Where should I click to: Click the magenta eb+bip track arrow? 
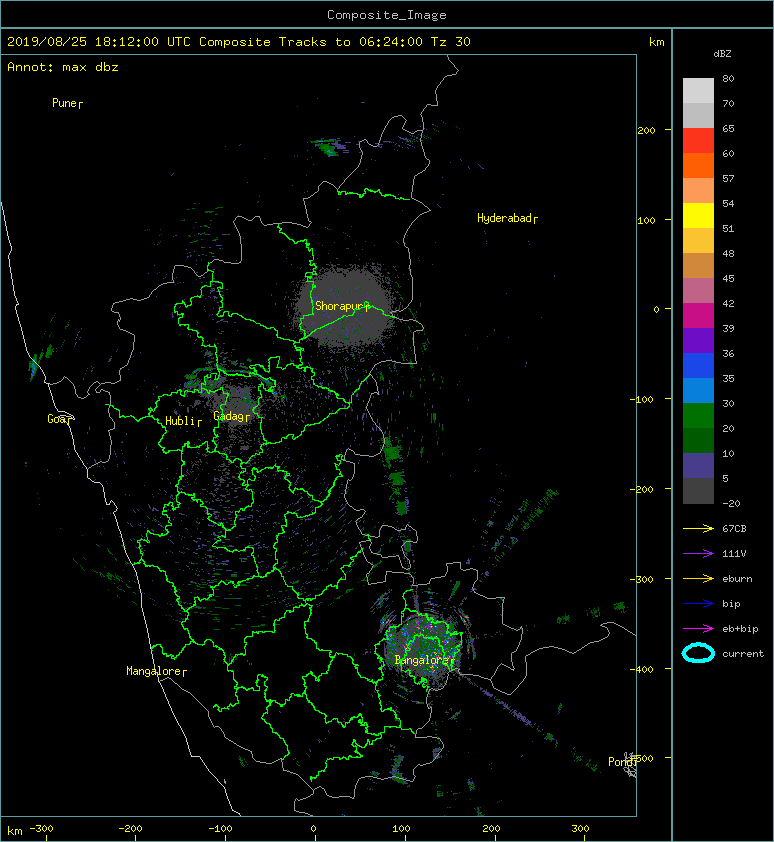(698, 629)
